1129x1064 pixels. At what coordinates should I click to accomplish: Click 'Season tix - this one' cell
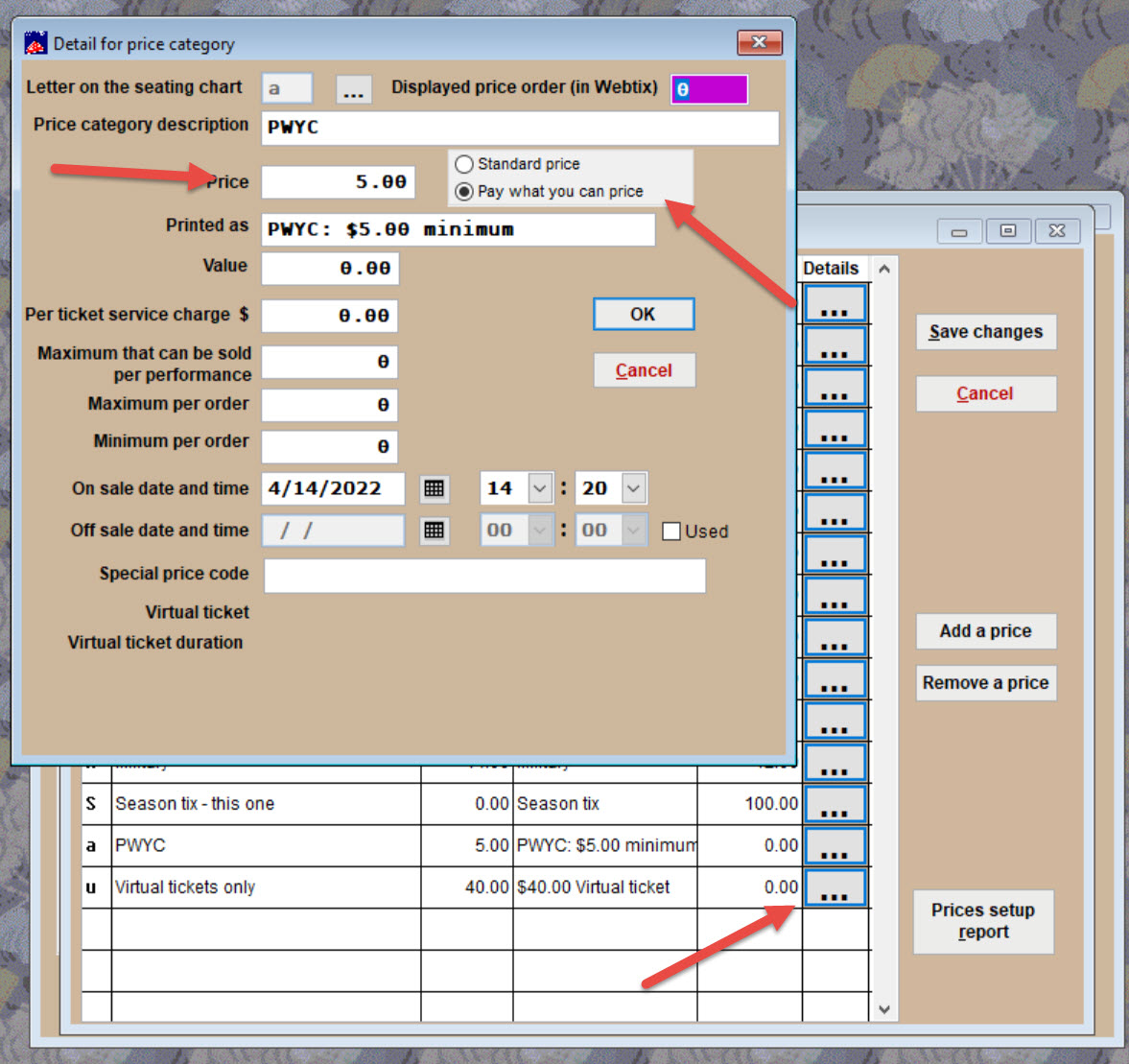pyautogui.click(x=267, y=804)
